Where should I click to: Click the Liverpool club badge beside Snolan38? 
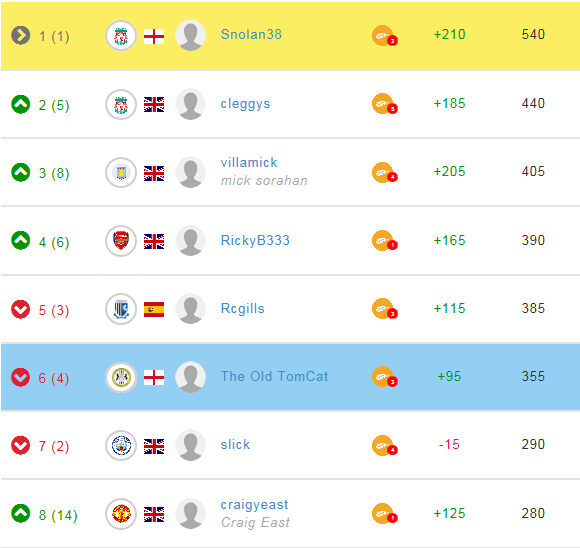(121, 36)
